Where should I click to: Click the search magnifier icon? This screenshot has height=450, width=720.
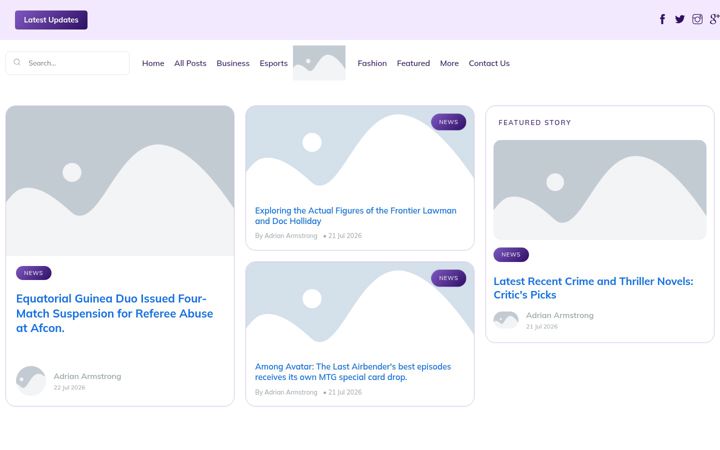click(17, 62)
